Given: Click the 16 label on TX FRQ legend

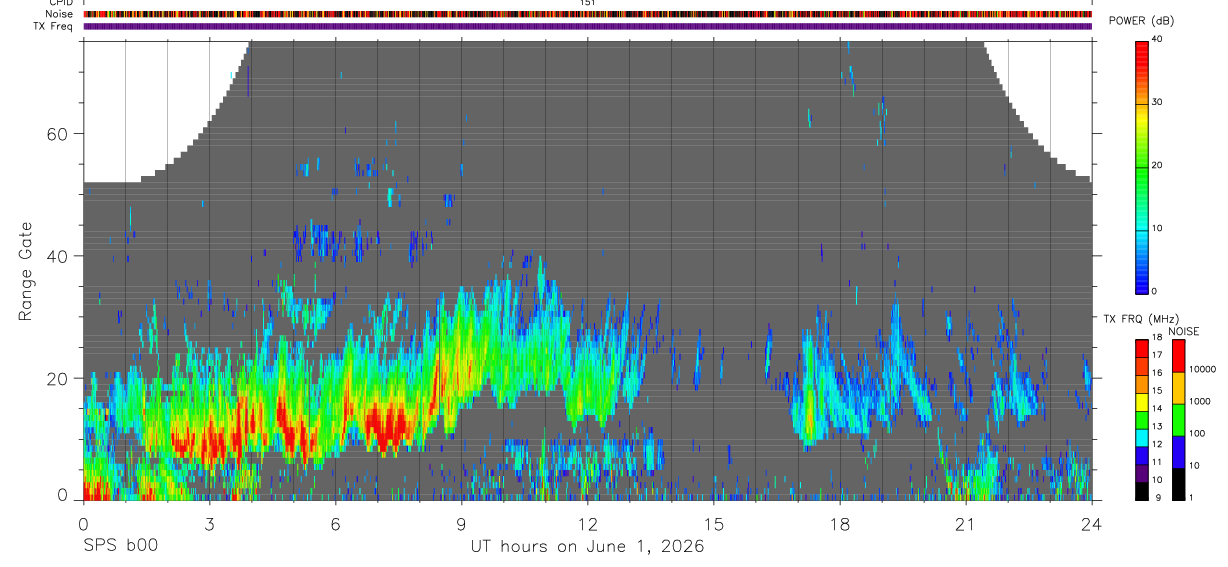Looking at the screenshot, I should pyautogui.click(x=1157, y=373).
